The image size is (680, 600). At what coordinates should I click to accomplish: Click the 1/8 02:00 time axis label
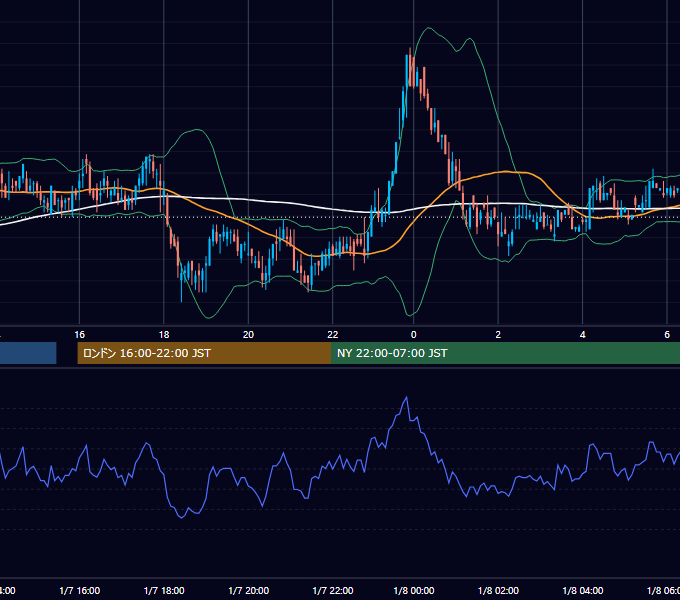pos(498,590)
